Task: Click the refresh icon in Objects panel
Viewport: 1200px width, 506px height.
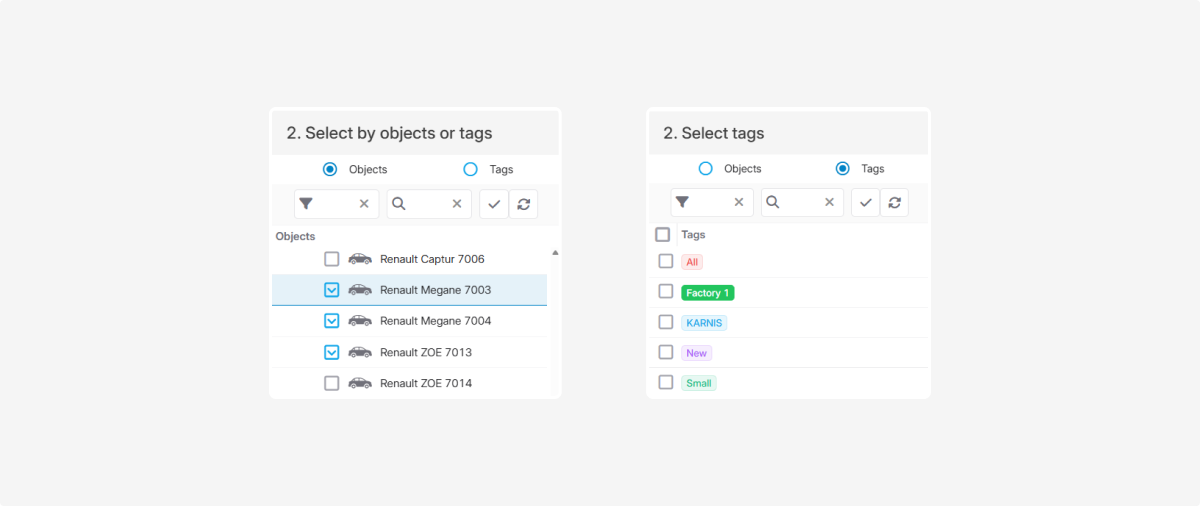Action: tap(523, 204)
